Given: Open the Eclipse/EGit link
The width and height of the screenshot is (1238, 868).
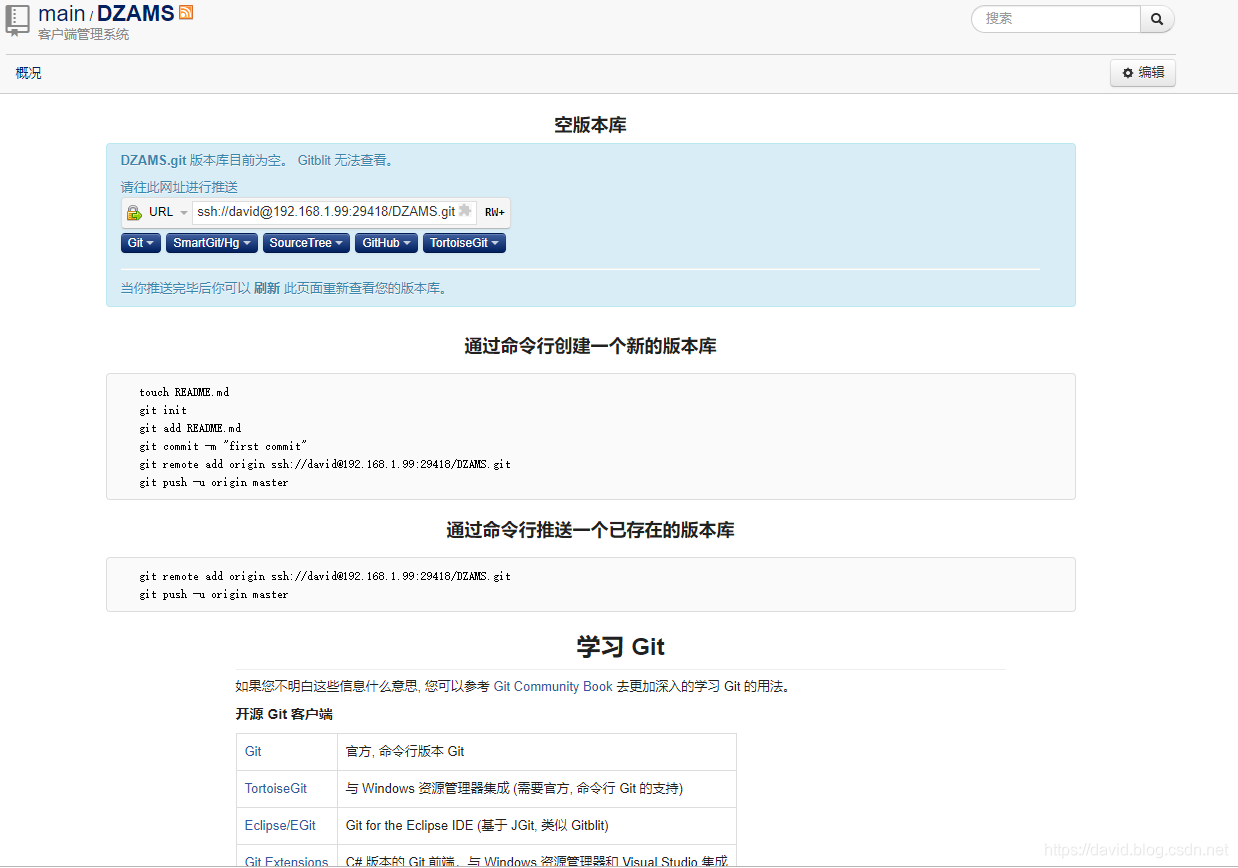Looking at the screenshot, I should [x=280, y=825].
